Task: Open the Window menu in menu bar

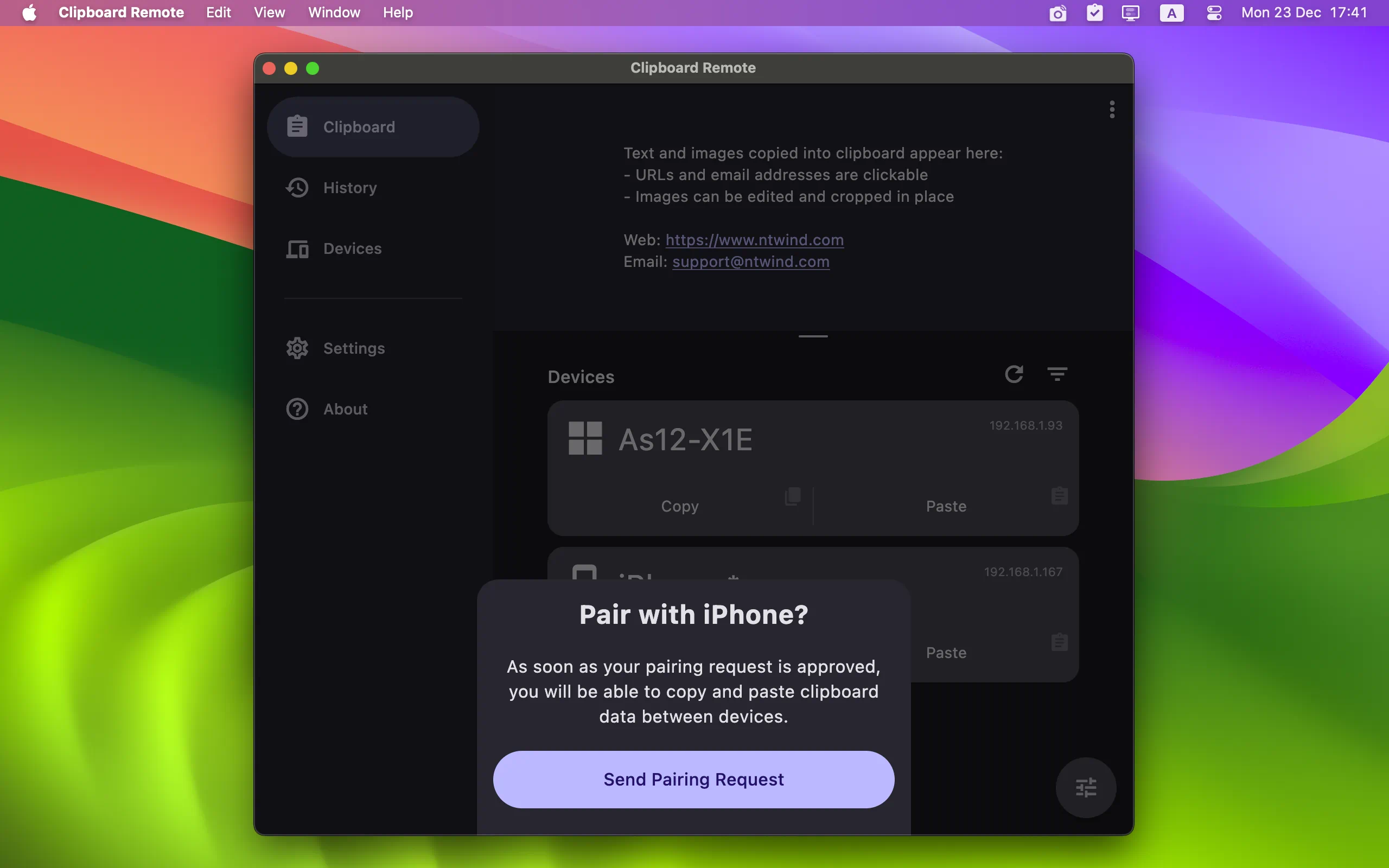Action: [333, 13]
